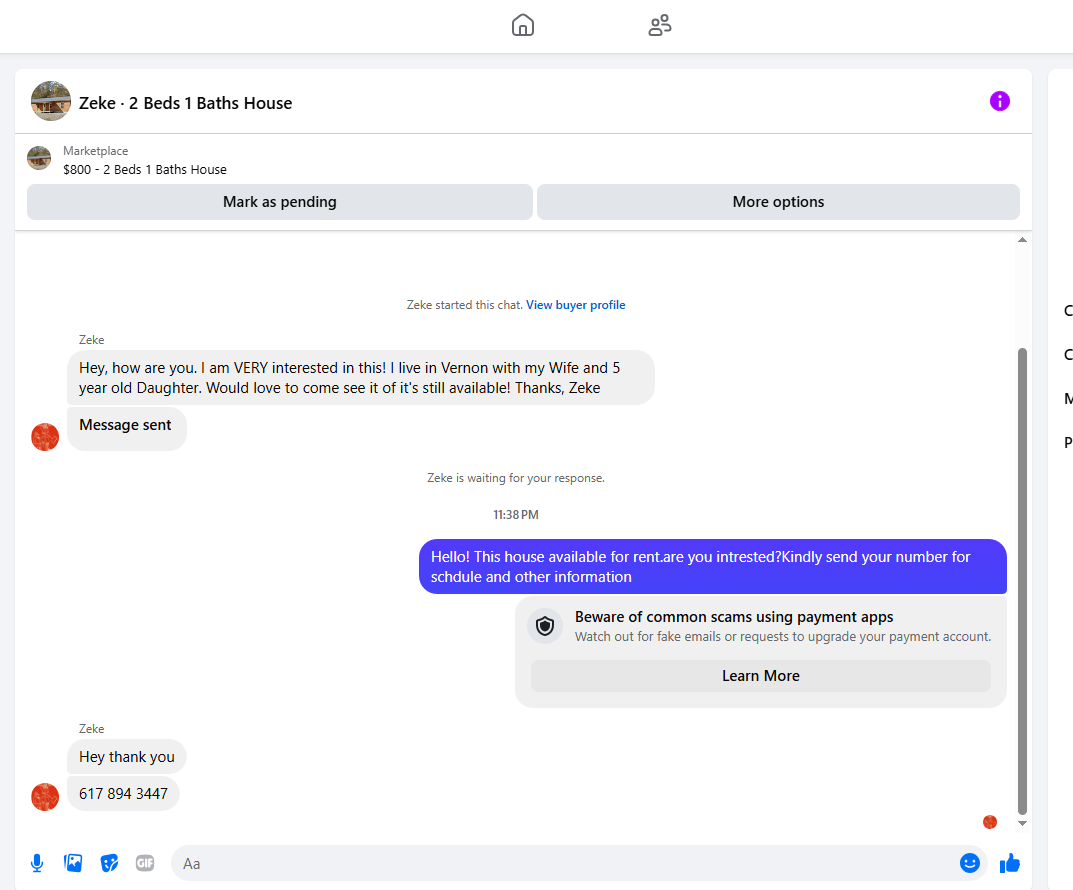
Task: Open conversation info via purple info icon
Action: [999, 101]
